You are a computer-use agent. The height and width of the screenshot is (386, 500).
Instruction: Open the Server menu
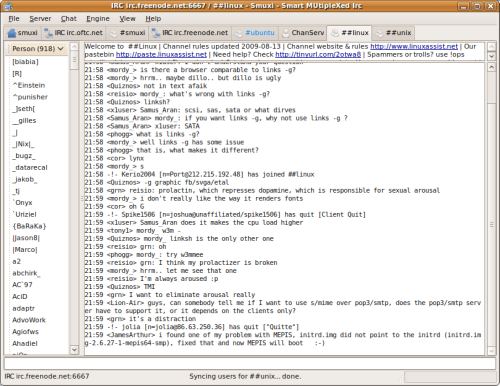pos(40,19)
